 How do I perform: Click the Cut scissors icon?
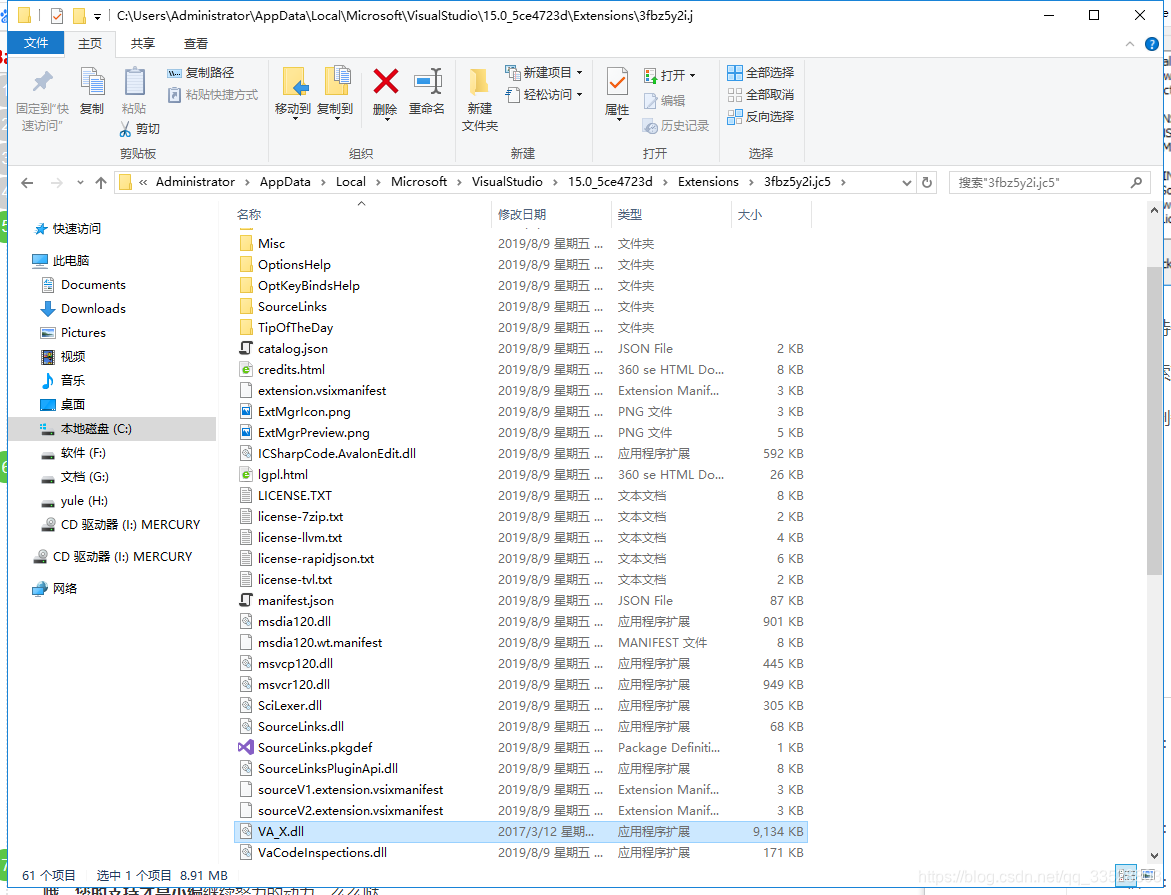pyautogui.click(x=125, y=128)
